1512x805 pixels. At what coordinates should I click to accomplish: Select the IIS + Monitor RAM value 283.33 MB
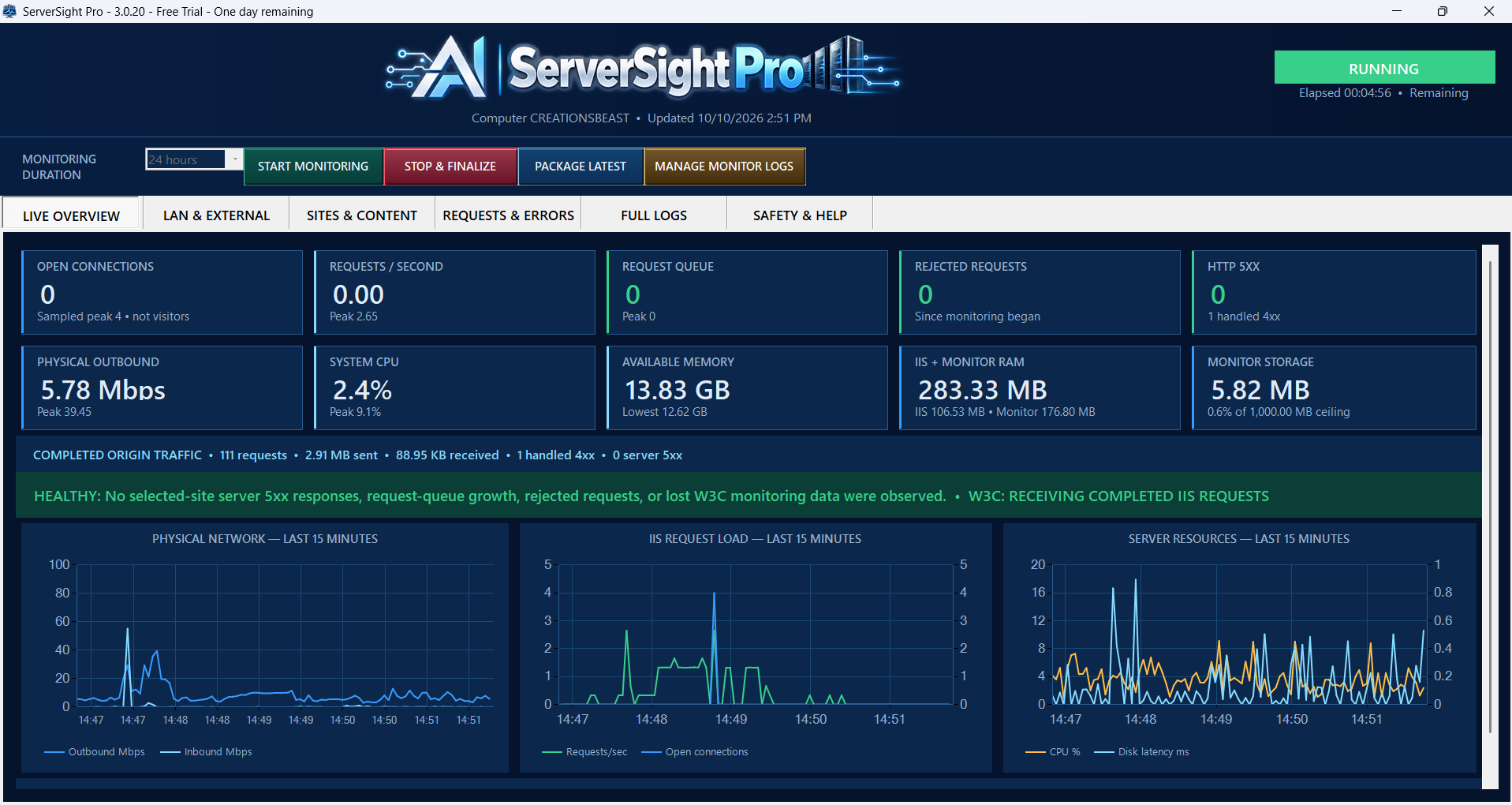(982, 390)
